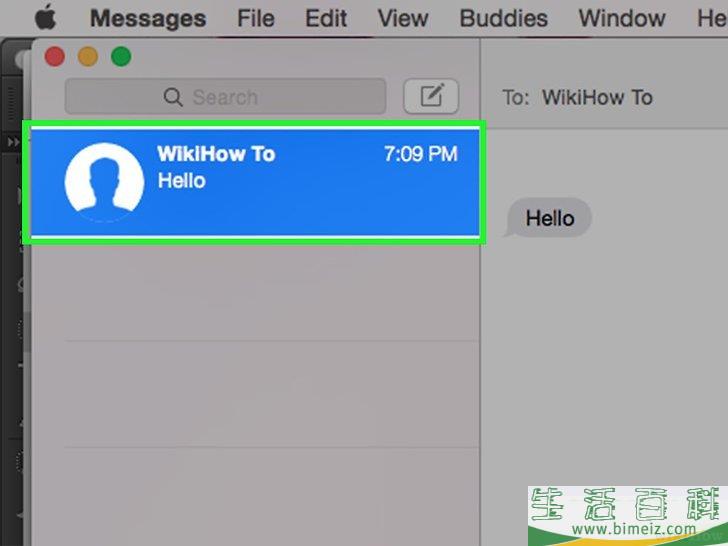Open the File menu

[255, 19]
